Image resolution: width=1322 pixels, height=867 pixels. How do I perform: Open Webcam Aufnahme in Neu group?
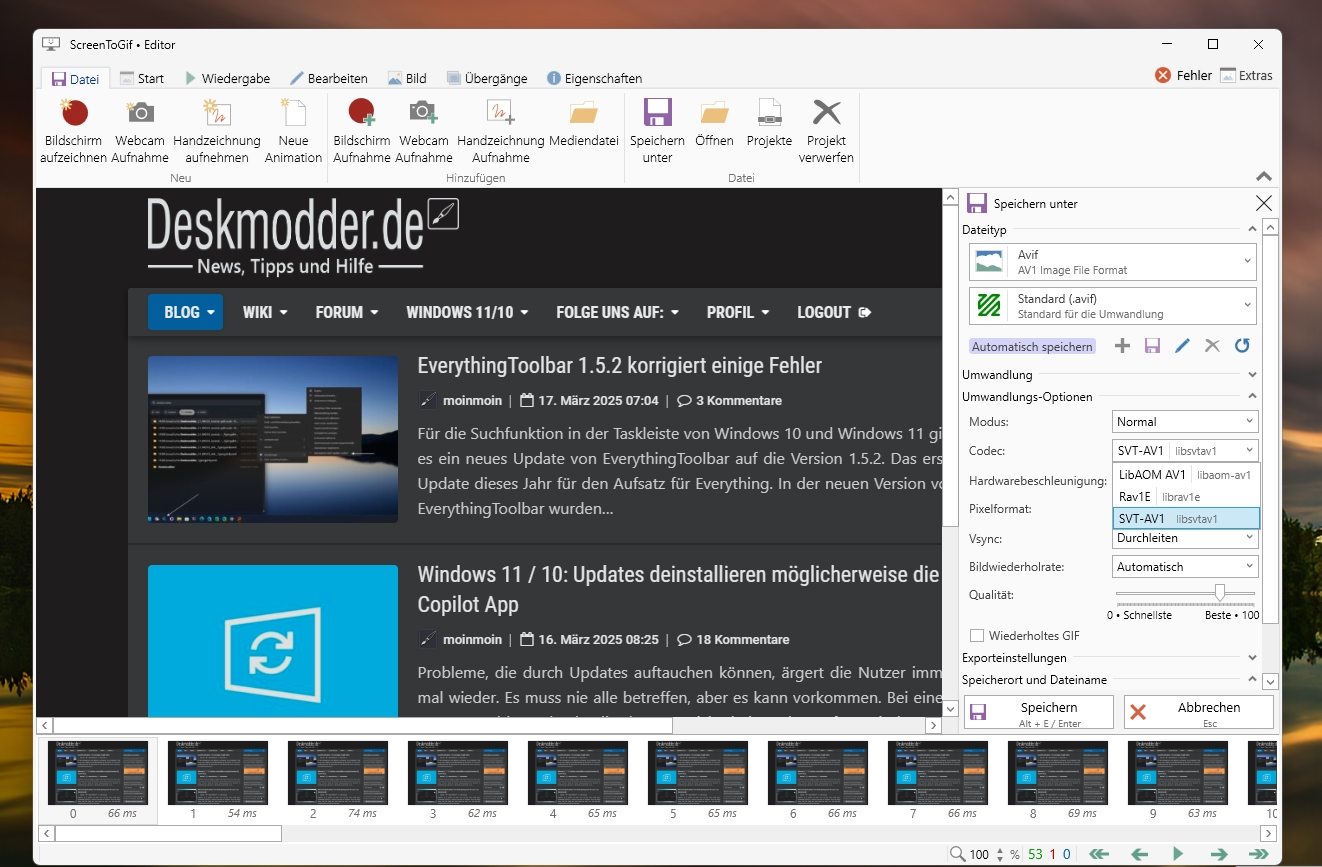(x=140, y=131)
